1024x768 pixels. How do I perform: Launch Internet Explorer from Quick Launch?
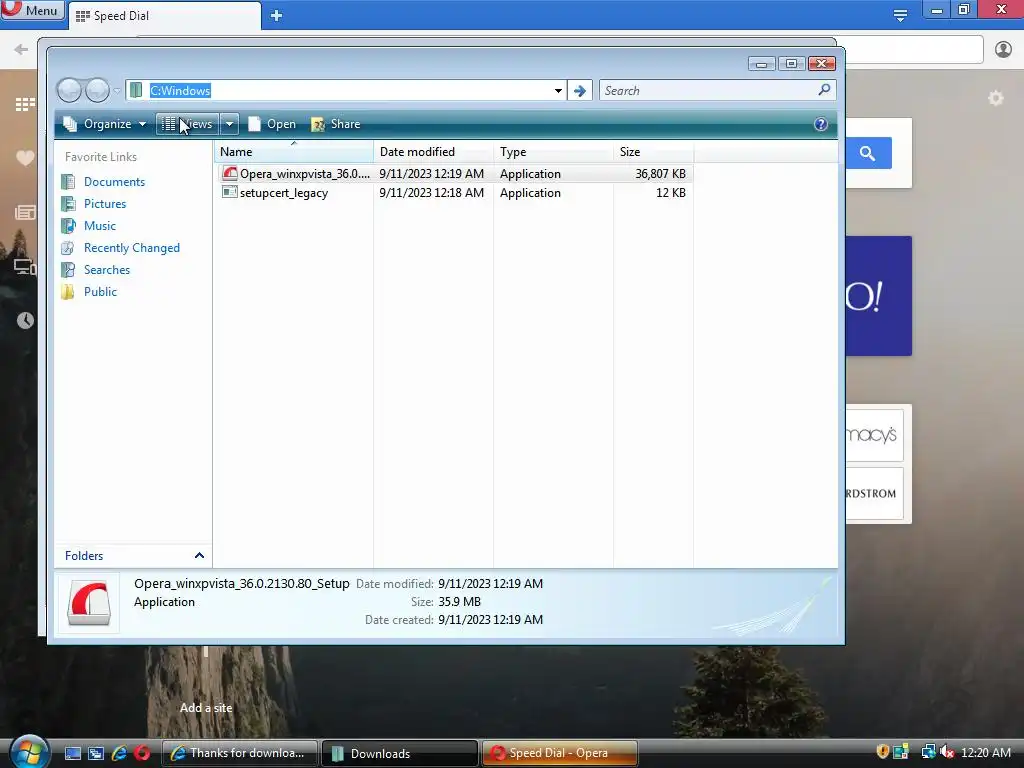(x=119, y=753)
